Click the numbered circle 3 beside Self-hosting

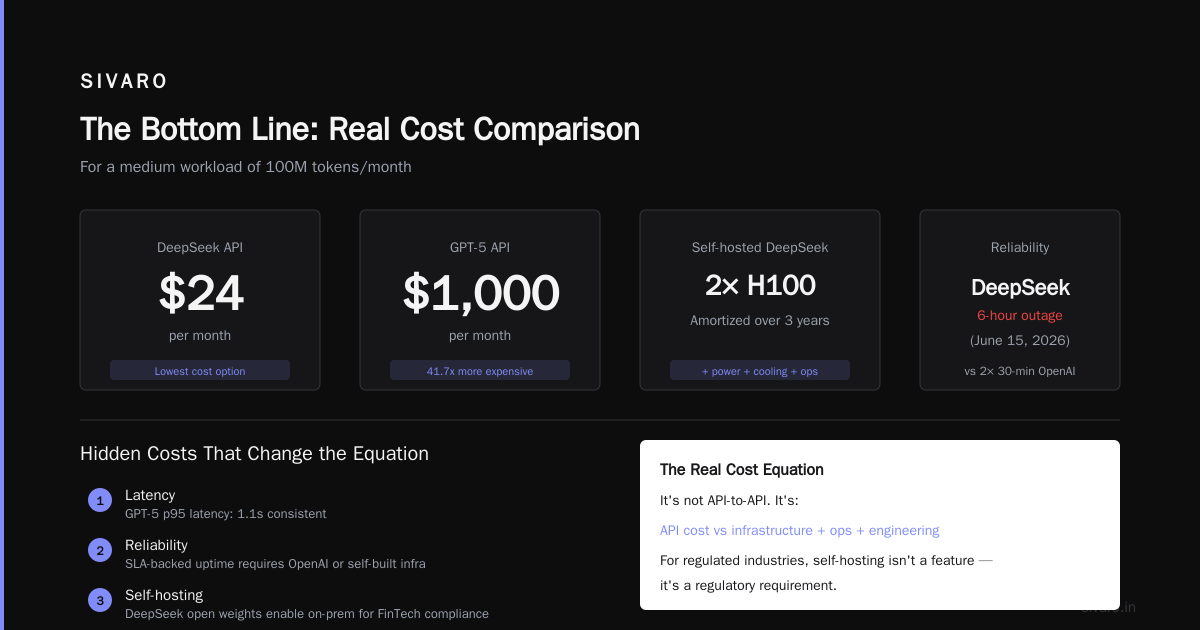[100, 600]
